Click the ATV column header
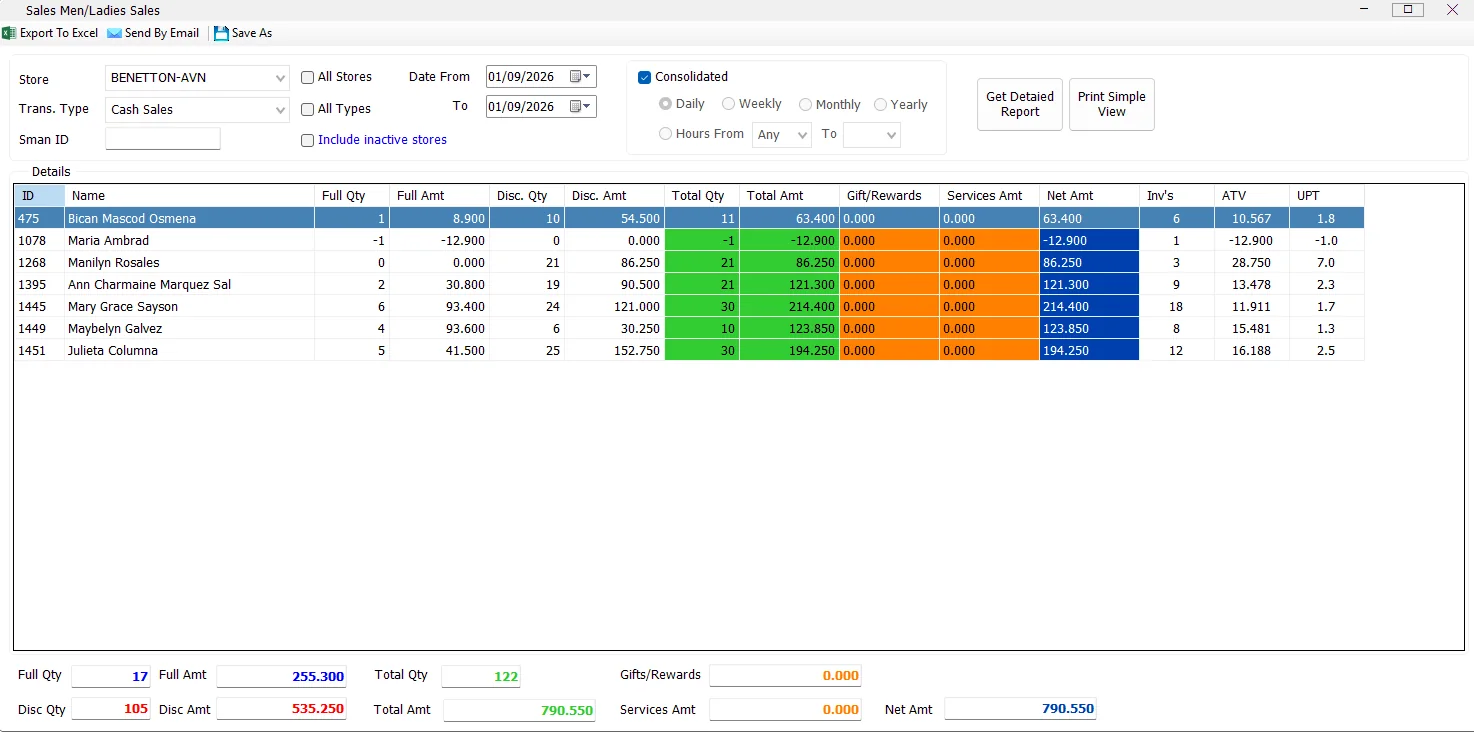Viewport: 1474px width, 732px height. click(1252, 196)
